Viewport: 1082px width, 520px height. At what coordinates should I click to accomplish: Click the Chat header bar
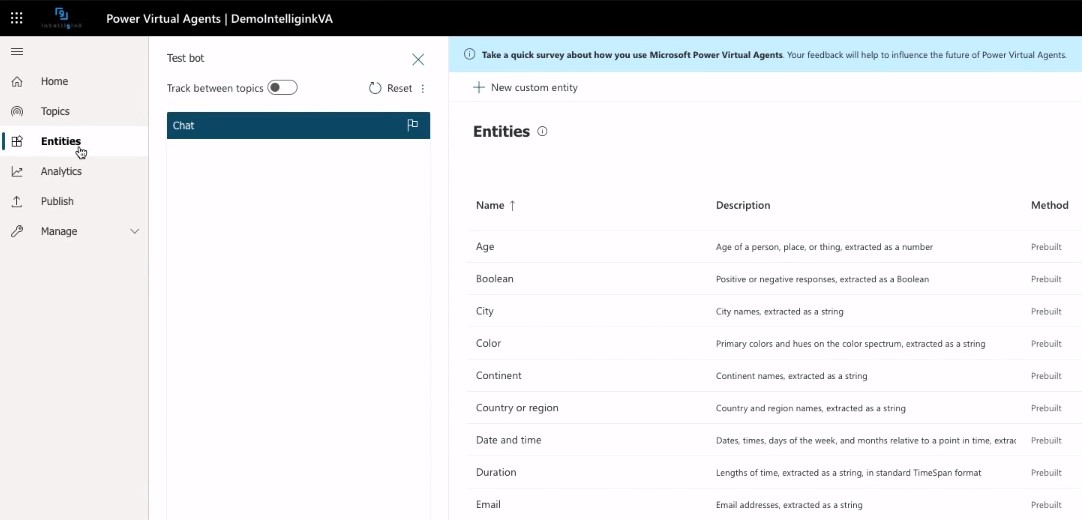[298, 126]
